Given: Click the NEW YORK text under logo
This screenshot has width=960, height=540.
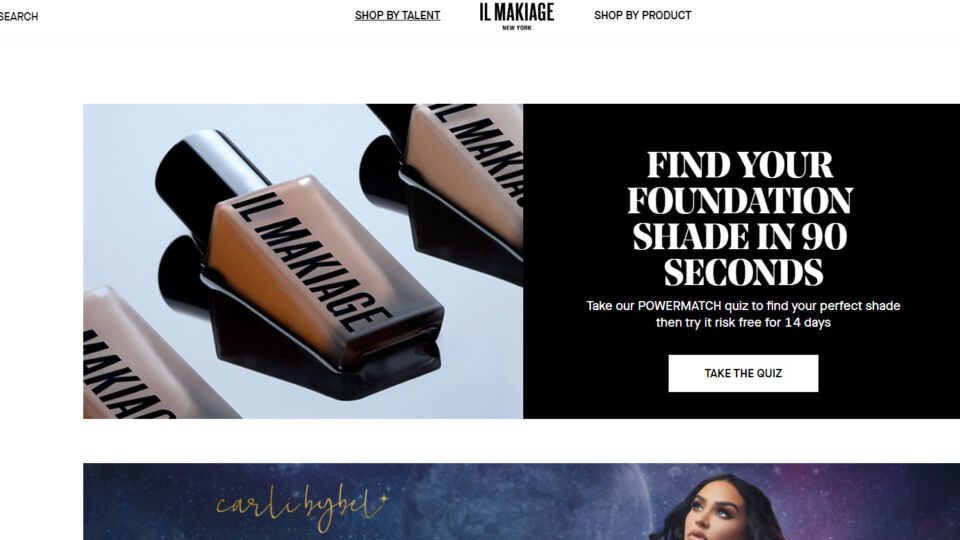Looking at the screenshot, I should tap(517, 28).
